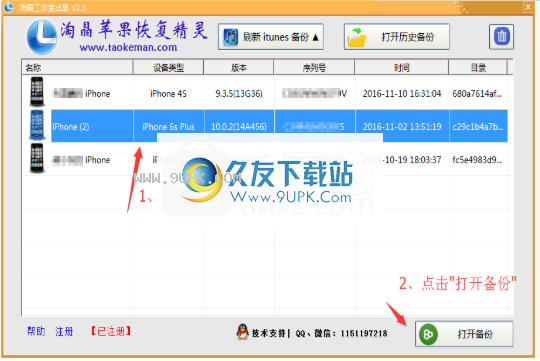The height and width of the screenshot is (361, 540).
Task: Click the 已注册 registered status text
Action: [111, 331]
